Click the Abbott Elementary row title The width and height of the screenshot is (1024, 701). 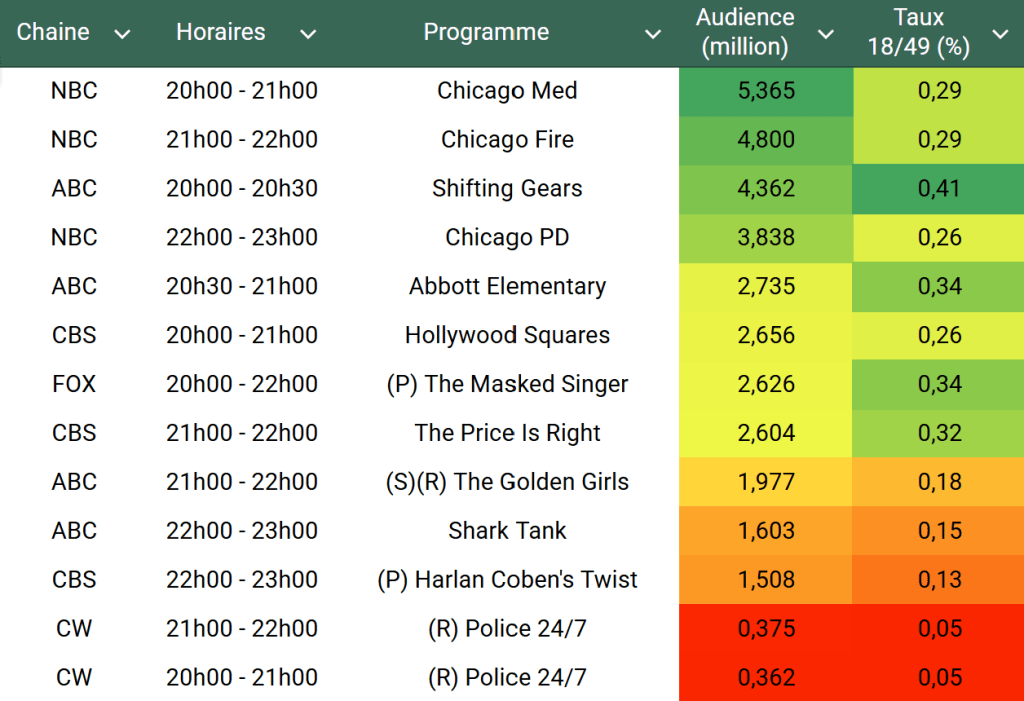[507, 286]
